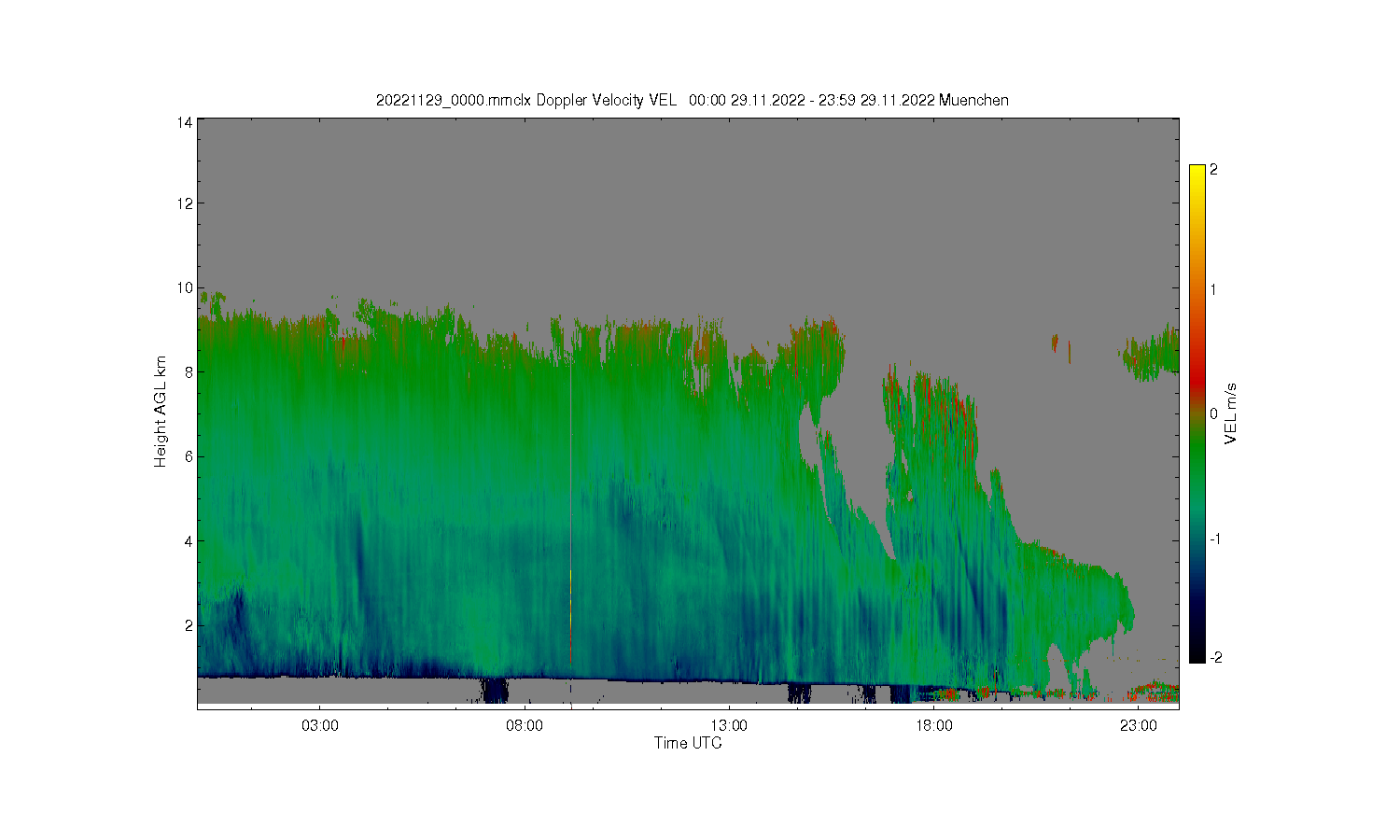This screenshot has height=840, width=1400.
Task: Click the height tick label 6
Action: 189,456
